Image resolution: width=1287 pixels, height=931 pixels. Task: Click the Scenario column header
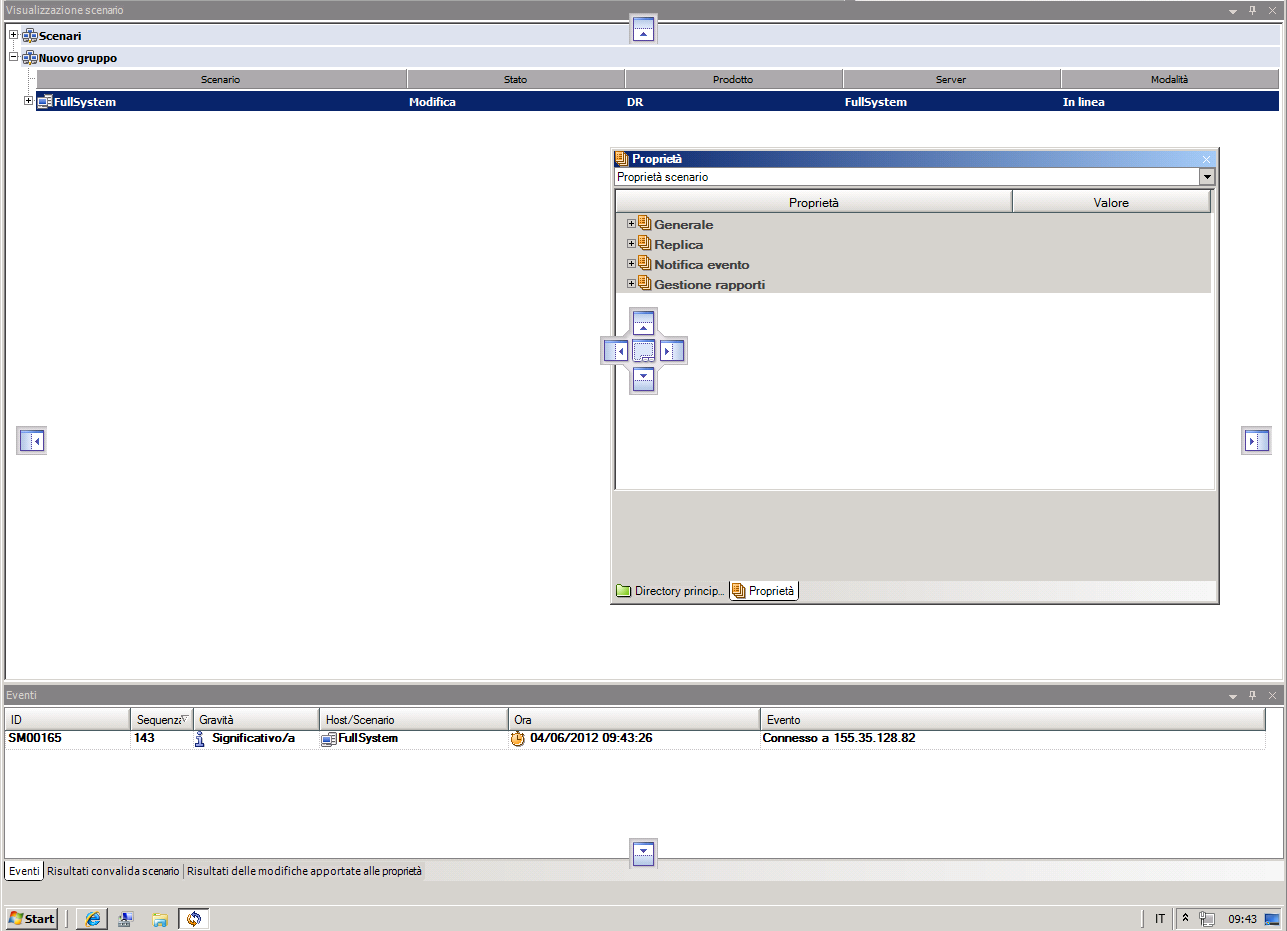pos(221,79)
